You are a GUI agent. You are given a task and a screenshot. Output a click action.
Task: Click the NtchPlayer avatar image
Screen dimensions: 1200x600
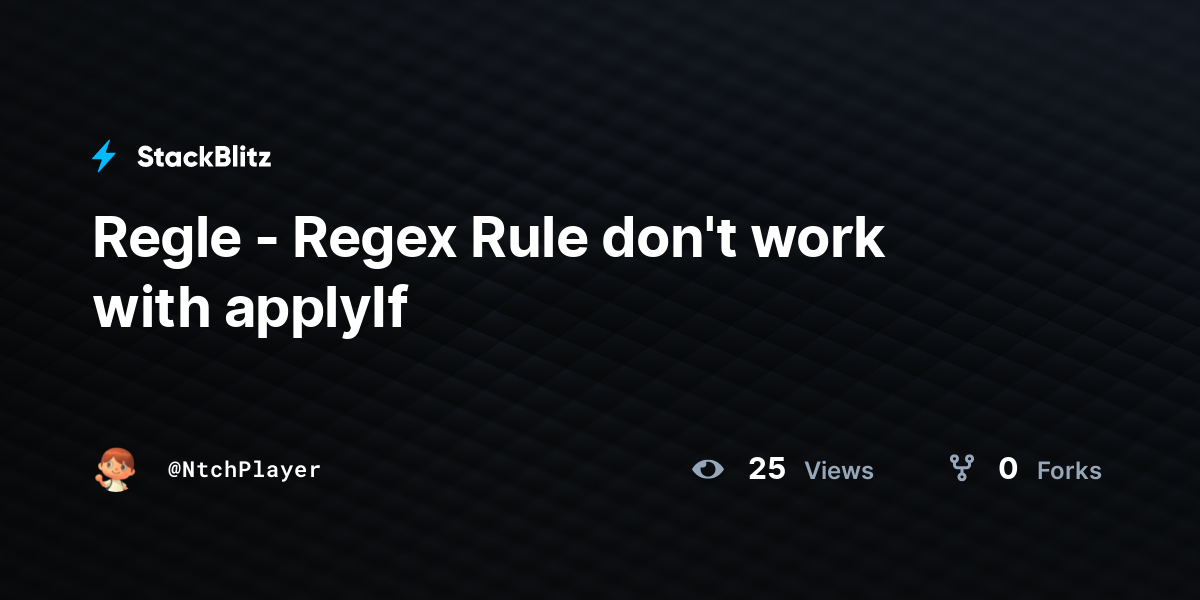coord(115,469)
